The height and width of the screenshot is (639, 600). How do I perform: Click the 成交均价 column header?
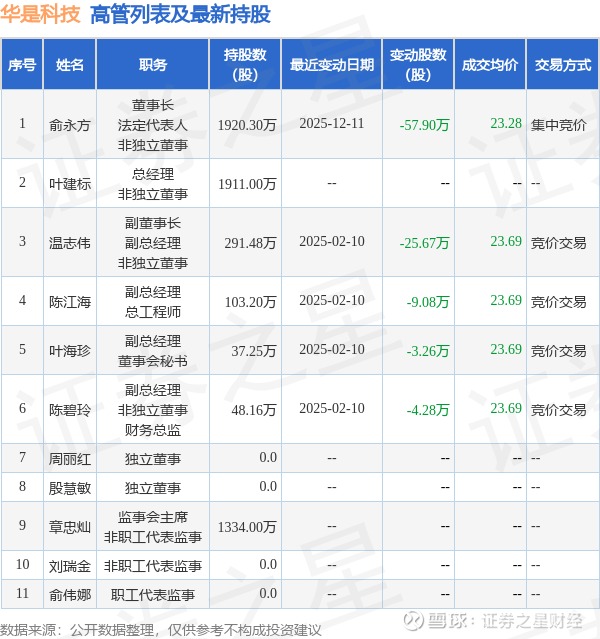pos(490,64)
